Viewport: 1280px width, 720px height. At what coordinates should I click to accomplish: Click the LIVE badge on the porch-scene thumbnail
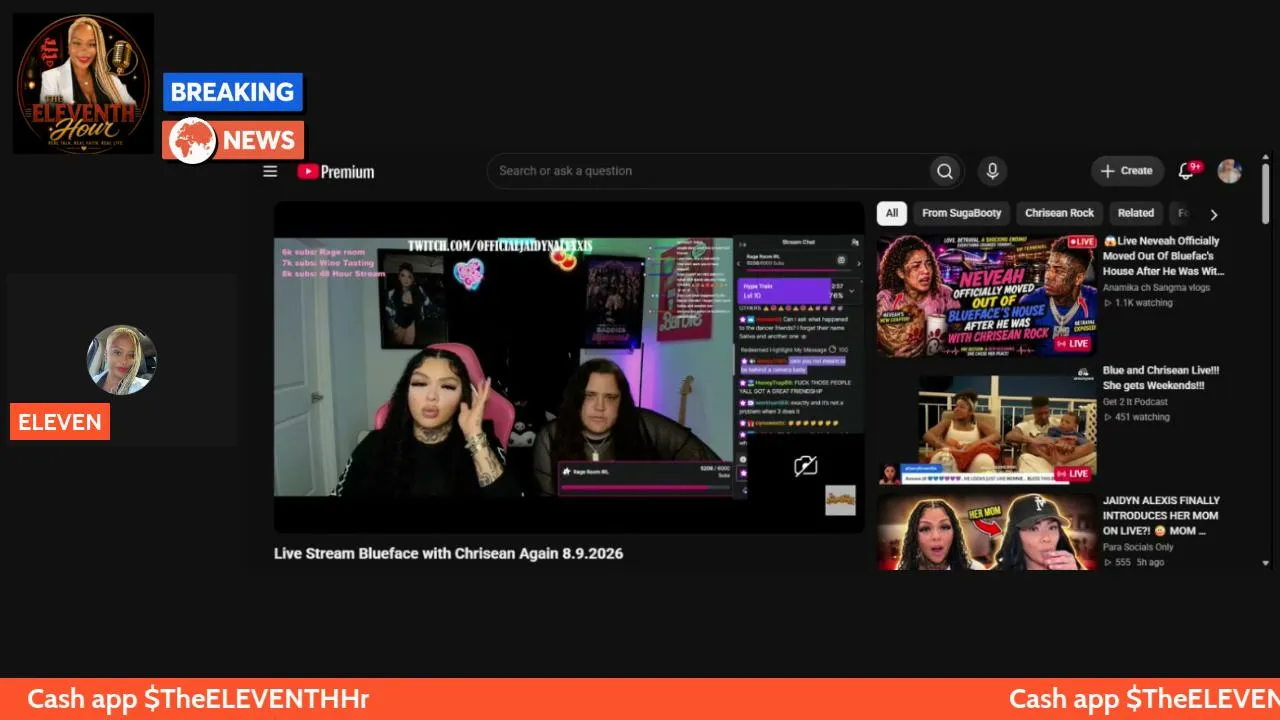pos(1073,473)
